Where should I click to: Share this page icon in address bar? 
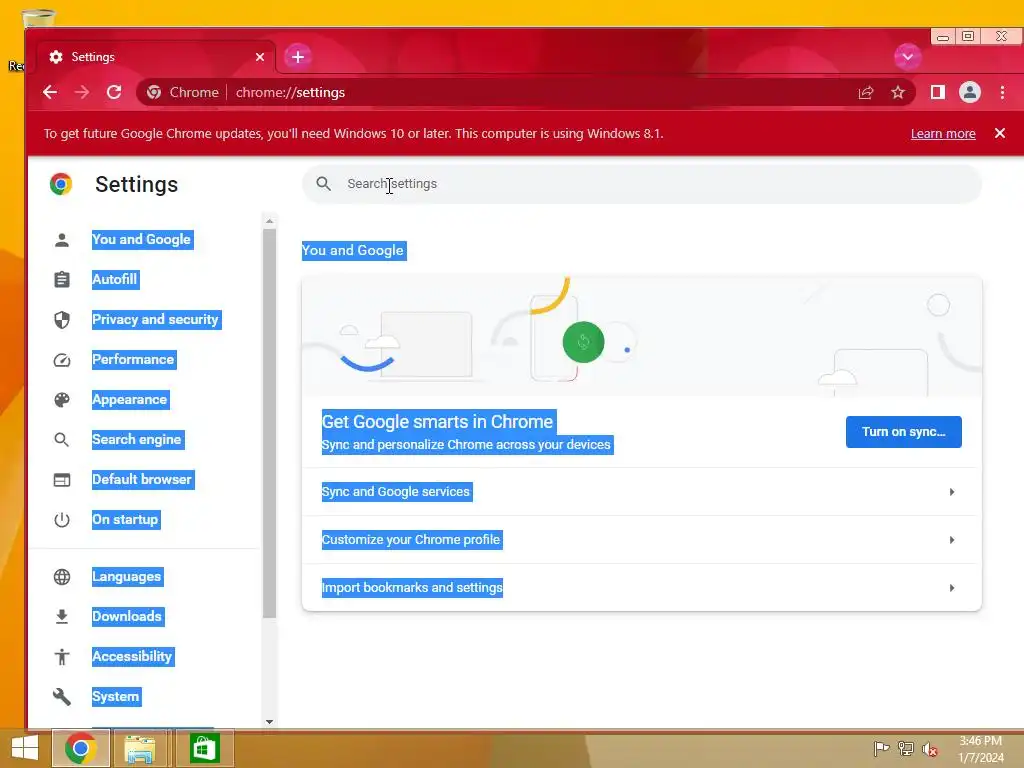tap(866, 93)
